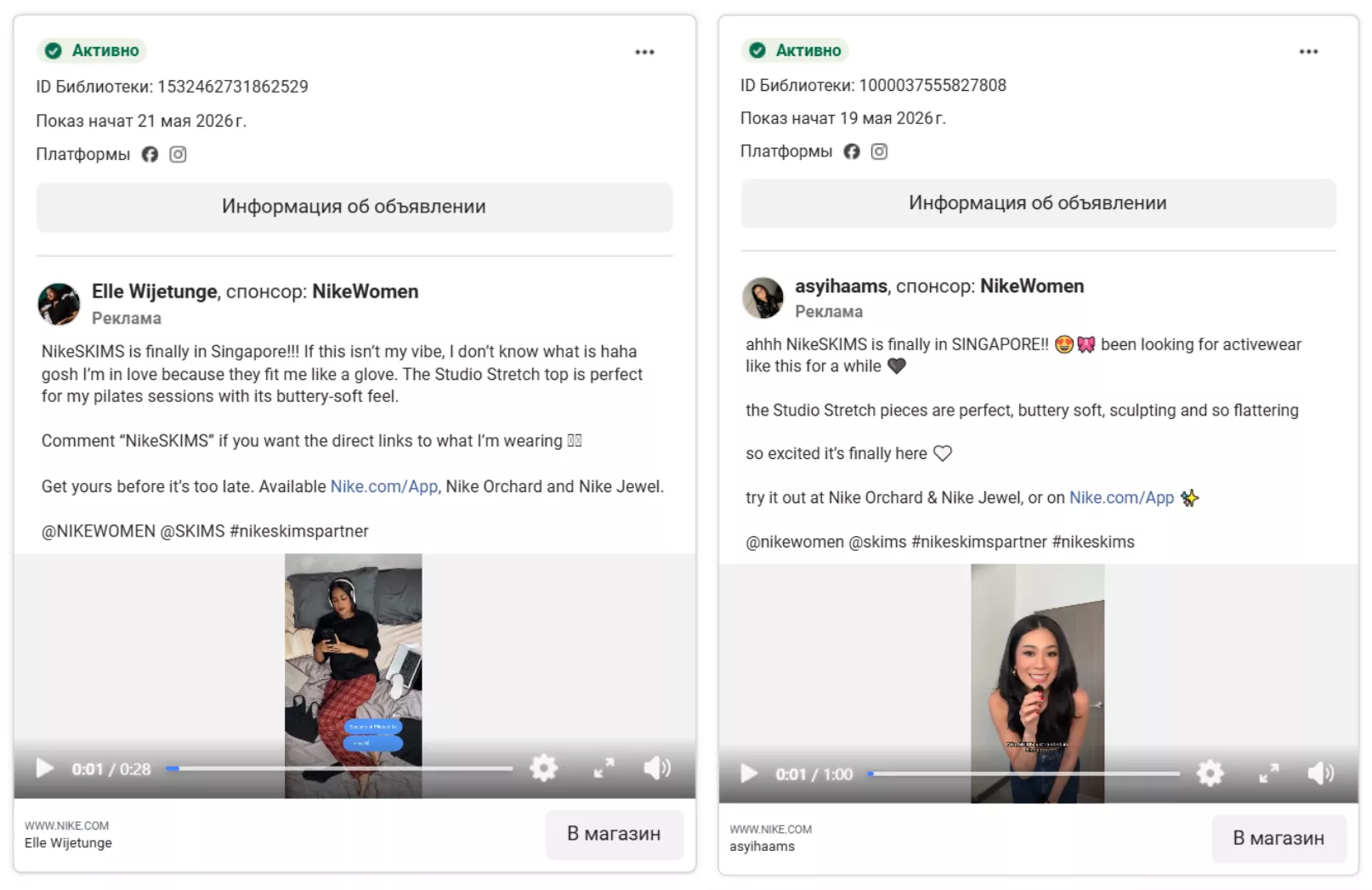The image size is (1372, 890).
Task: Click 'Показ начат 19 мая 2026 г.' text
Action: click(x=843, y=118)
